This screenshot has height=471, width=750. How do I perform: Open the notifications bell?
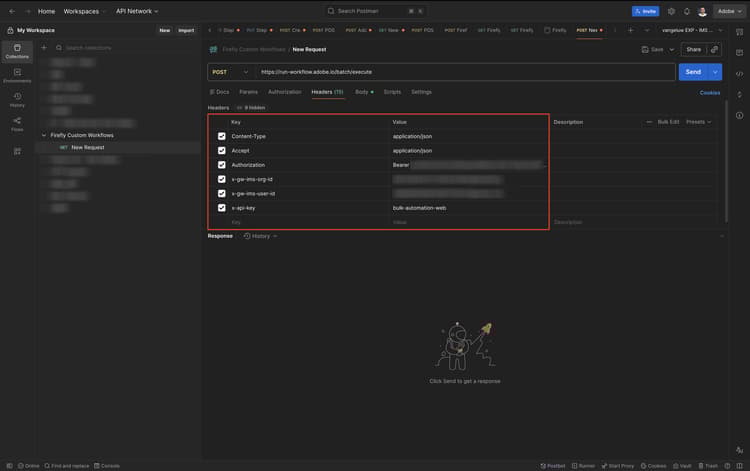(x=686, y=11)
